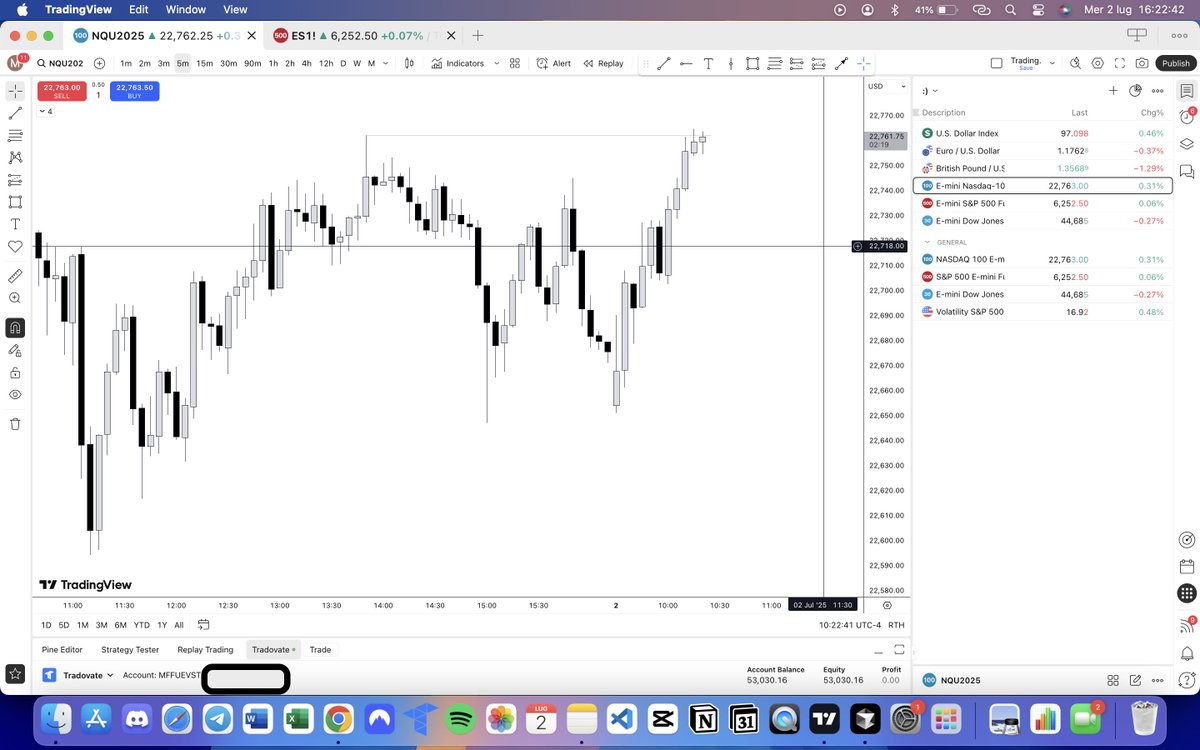Click the blue BUY 22,763.50 button
1200x750 pixels.
pyautogui.click(x=134, y=91)
